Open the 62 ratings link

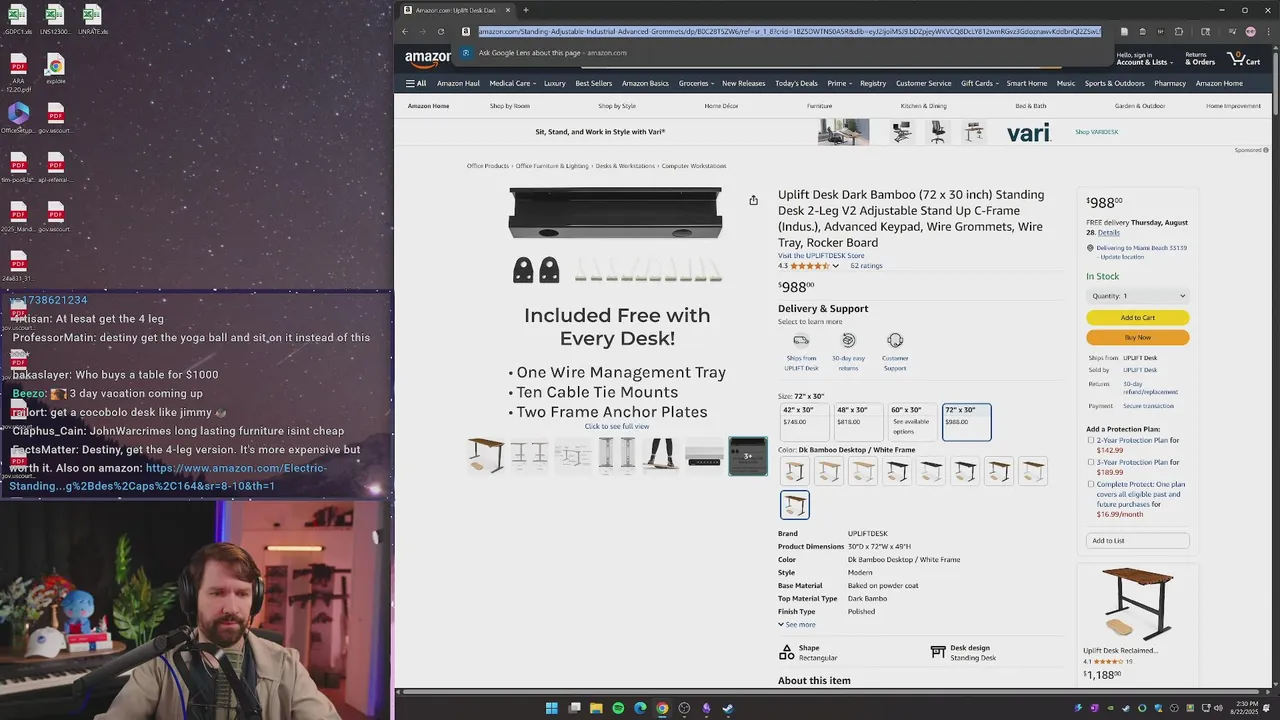click(866, 266)
